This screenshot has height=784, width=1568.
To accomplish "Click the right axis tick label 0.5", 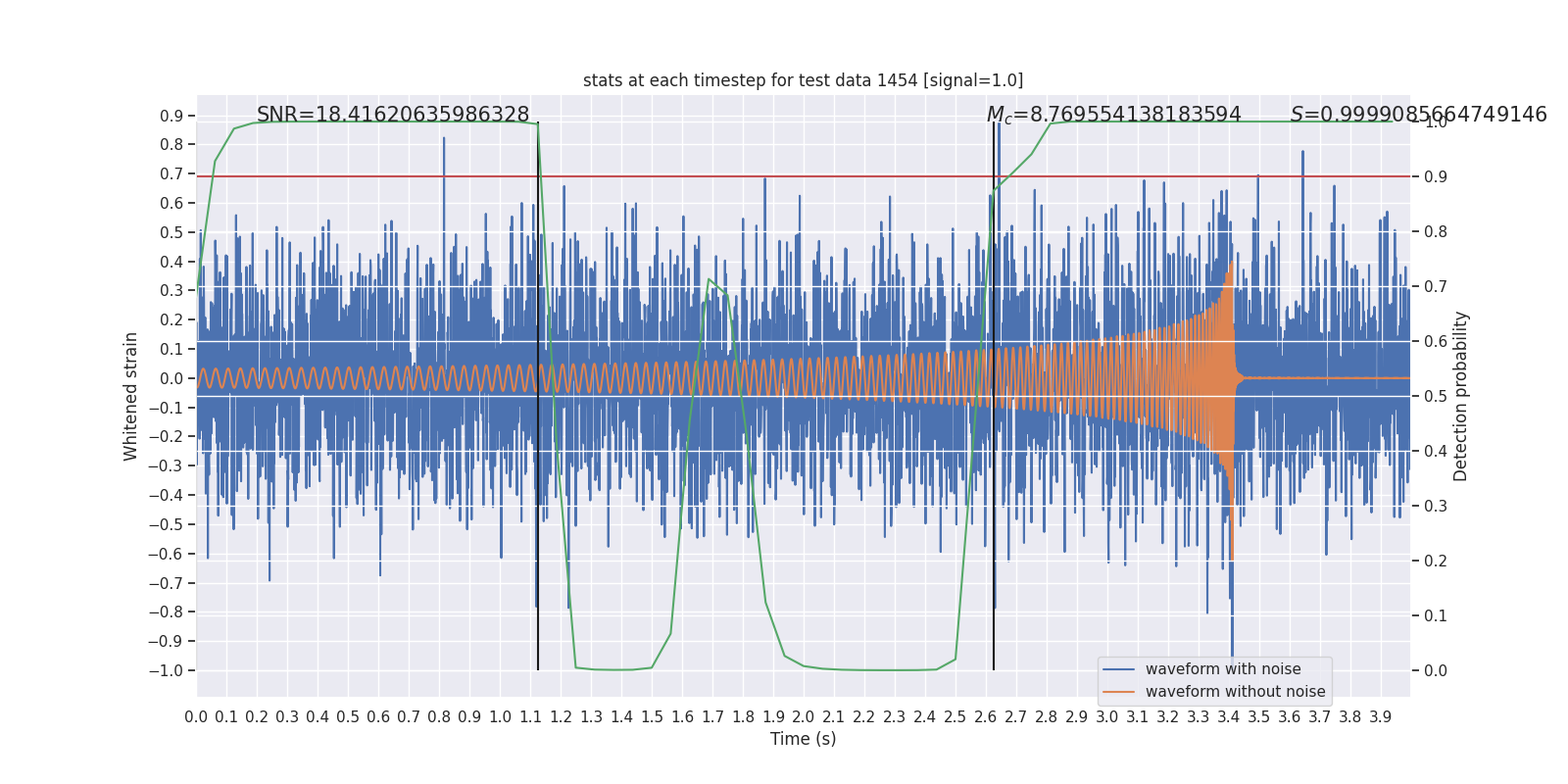I will click(1435, 397).
